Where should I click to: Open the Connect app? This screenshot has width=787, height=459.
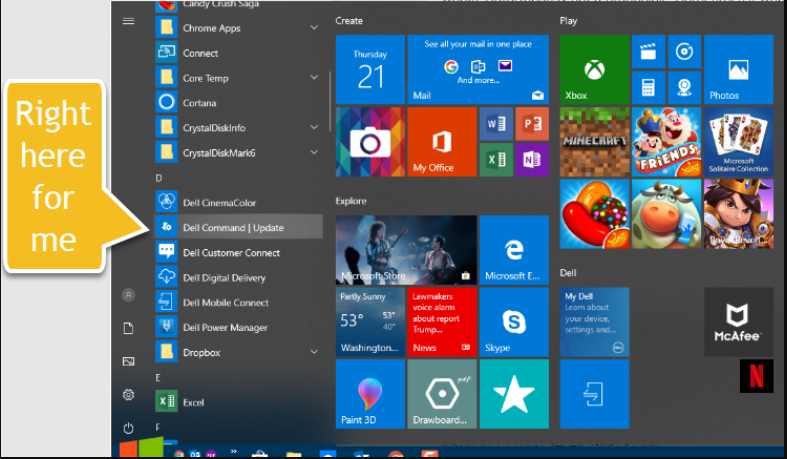point(238,53)
